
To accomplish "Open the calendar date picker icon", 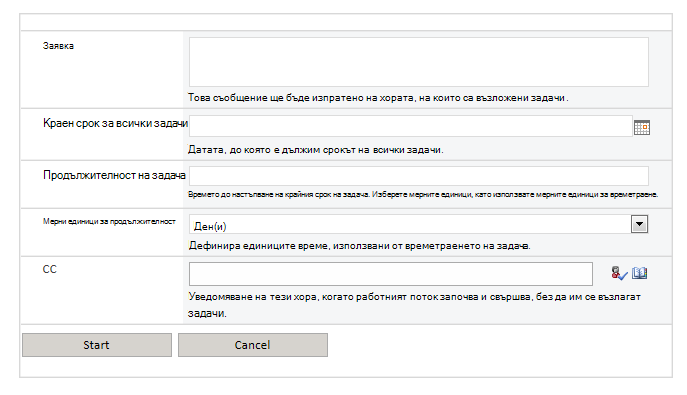I will (641, 127).
